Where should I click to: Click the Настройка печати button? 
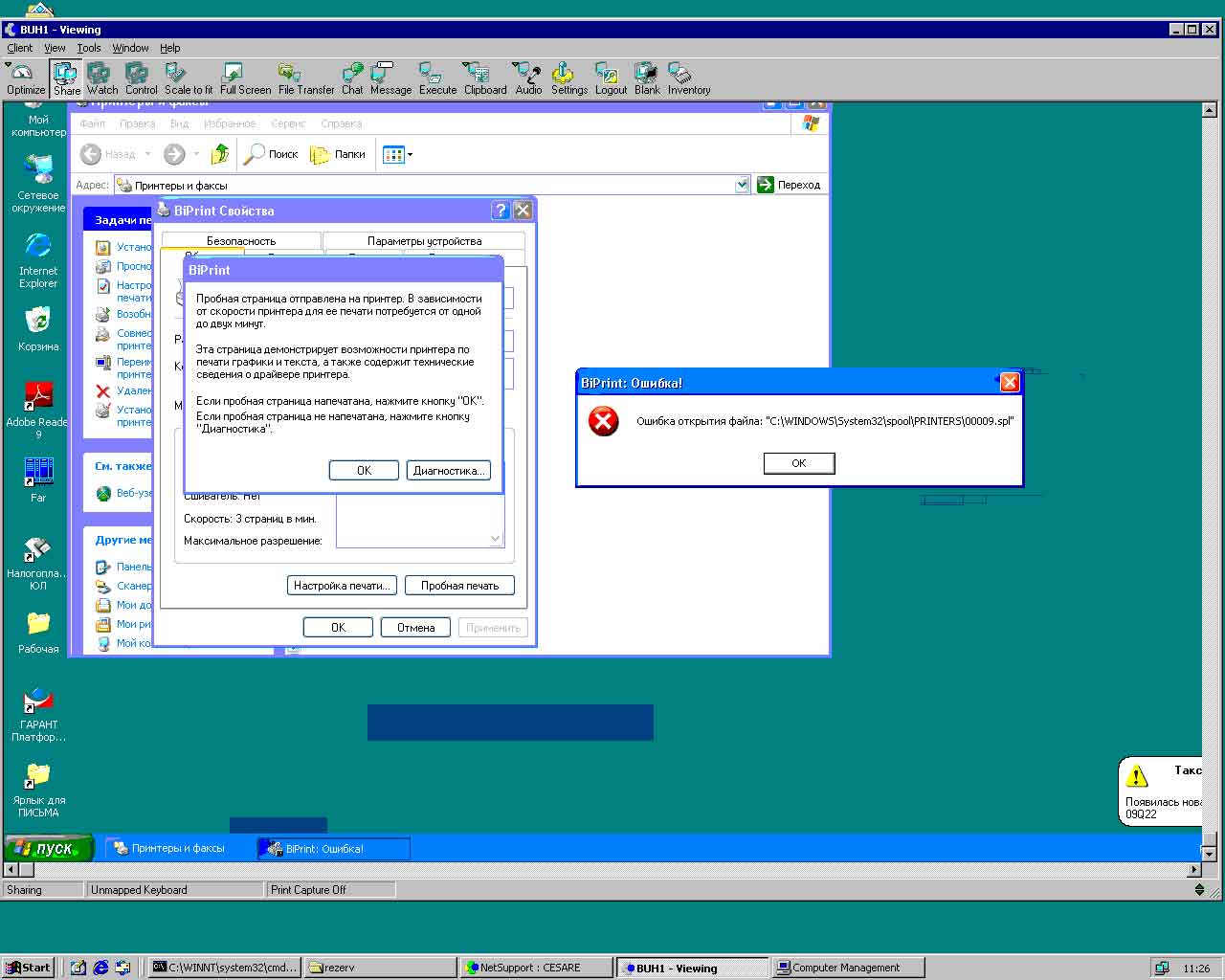(x=342, y=585)
